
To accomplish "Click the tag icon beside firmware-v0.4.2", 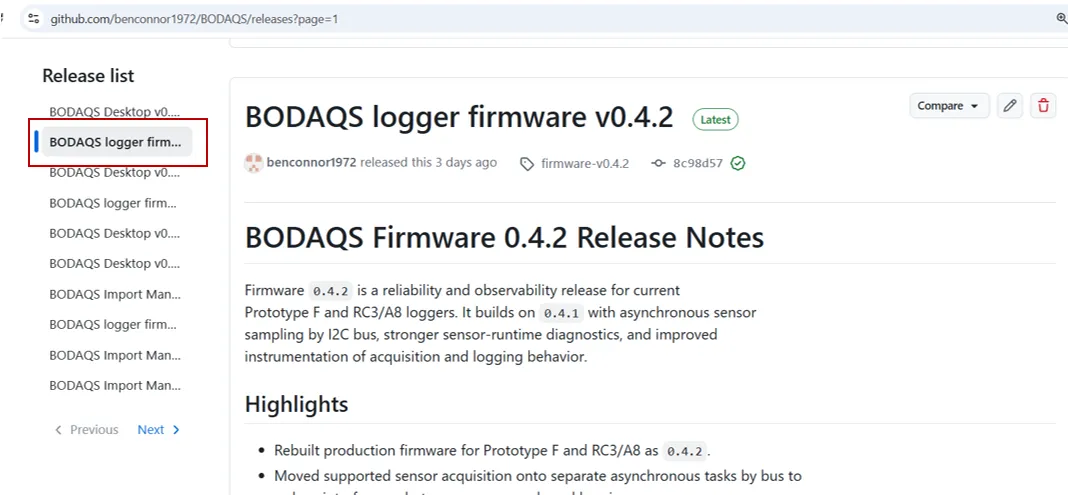I will tap(527, 163).
